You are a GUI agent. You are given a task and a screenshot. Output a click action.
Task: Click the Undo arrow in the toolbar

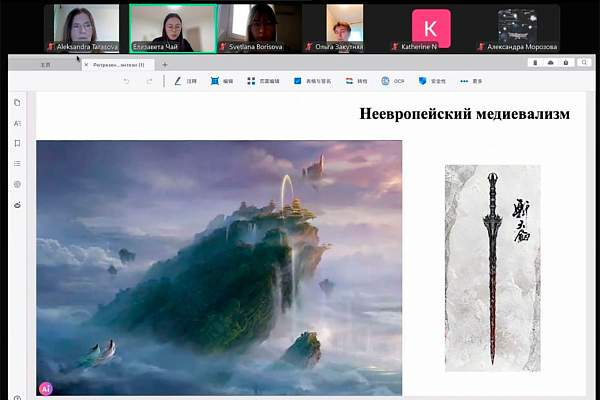click(x=126, y=81)
